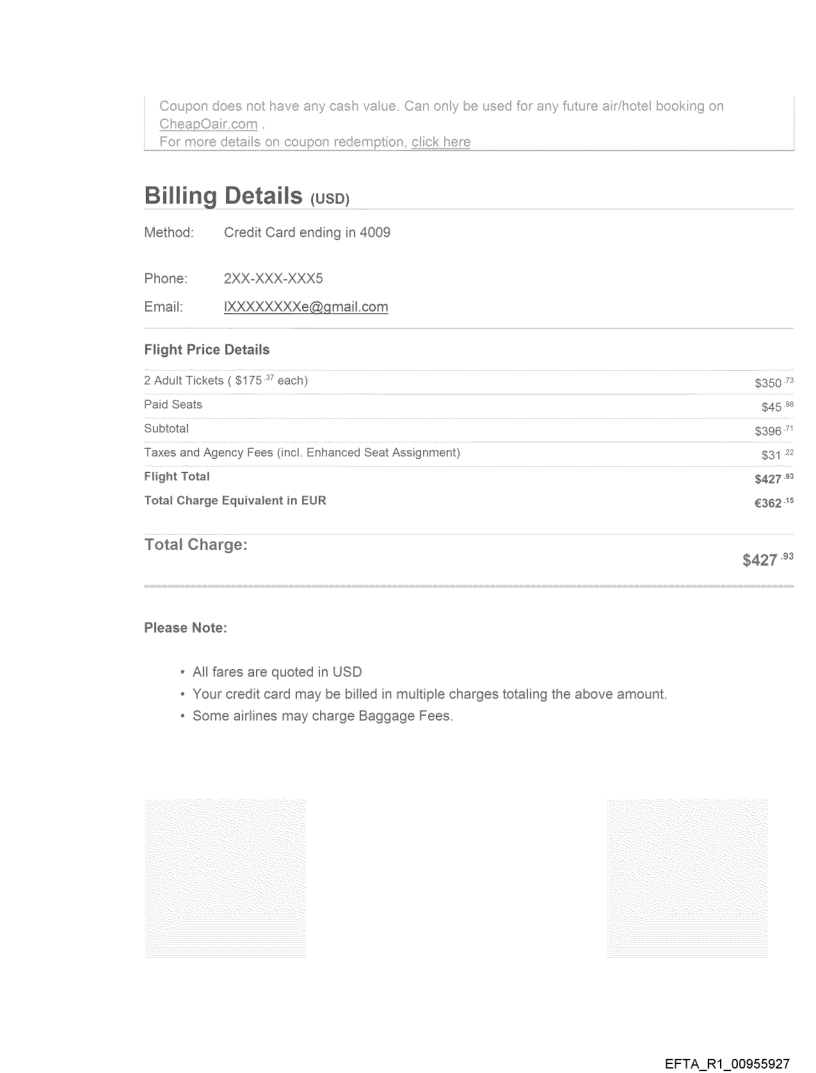This screenshot has height=1073, width=816.
Task: Click the Flight Price Details heading
Action: (206, 350)
